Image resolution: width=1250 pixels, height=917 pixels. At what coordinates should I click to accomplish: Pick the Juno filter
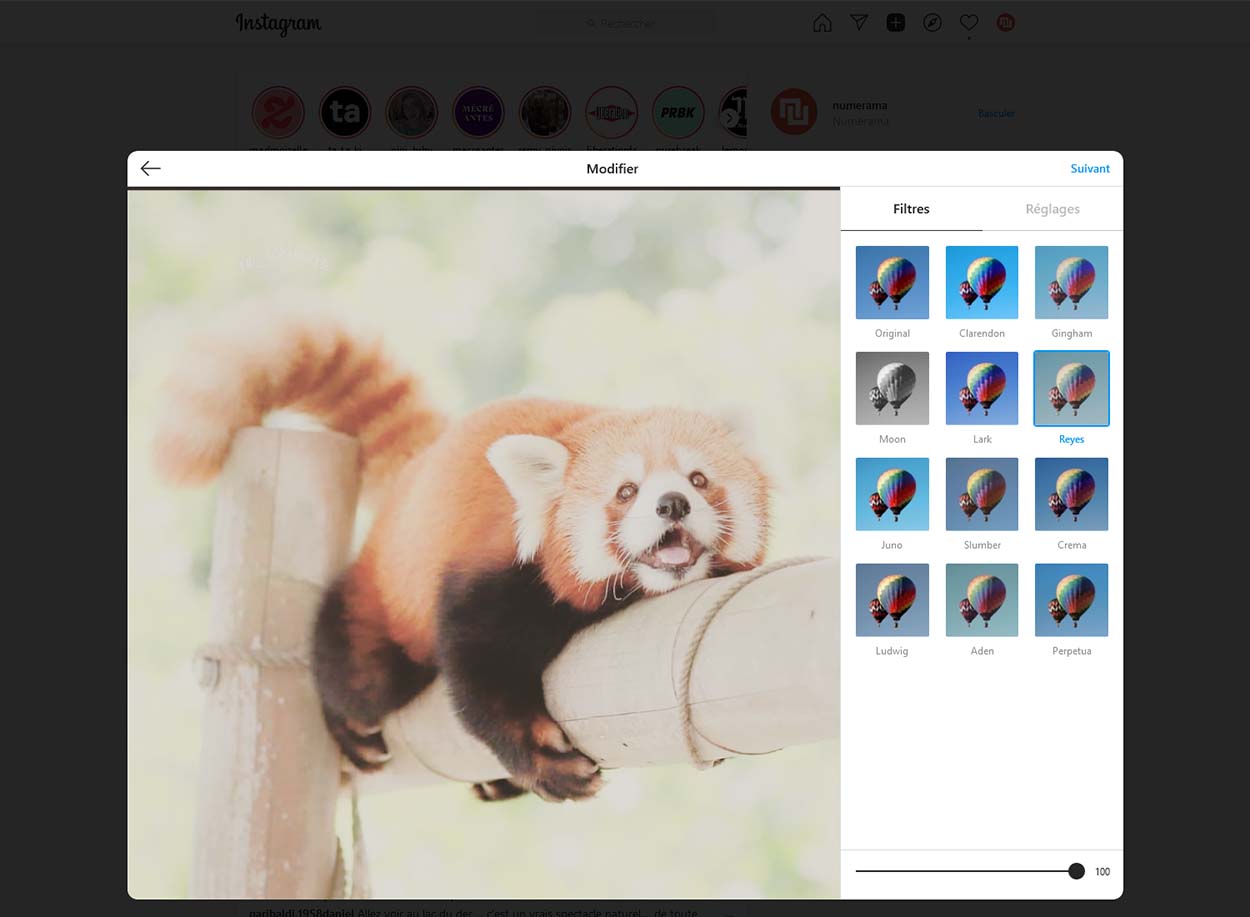point(892,495)
